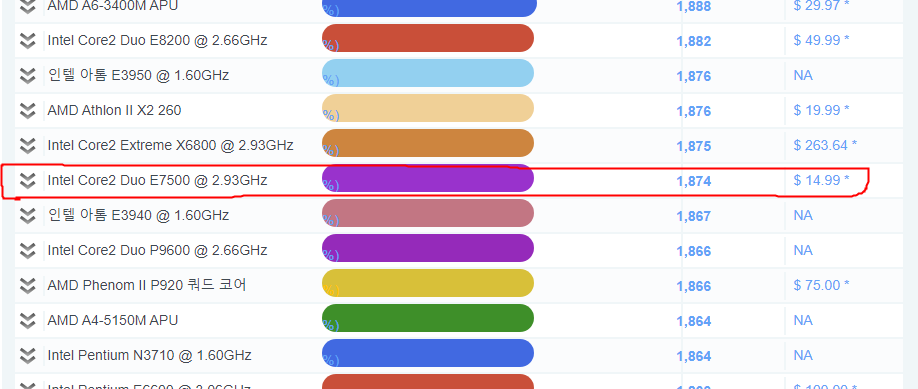
Task: Click the NA price for A4-5150M APU
Action: [803, 320]
